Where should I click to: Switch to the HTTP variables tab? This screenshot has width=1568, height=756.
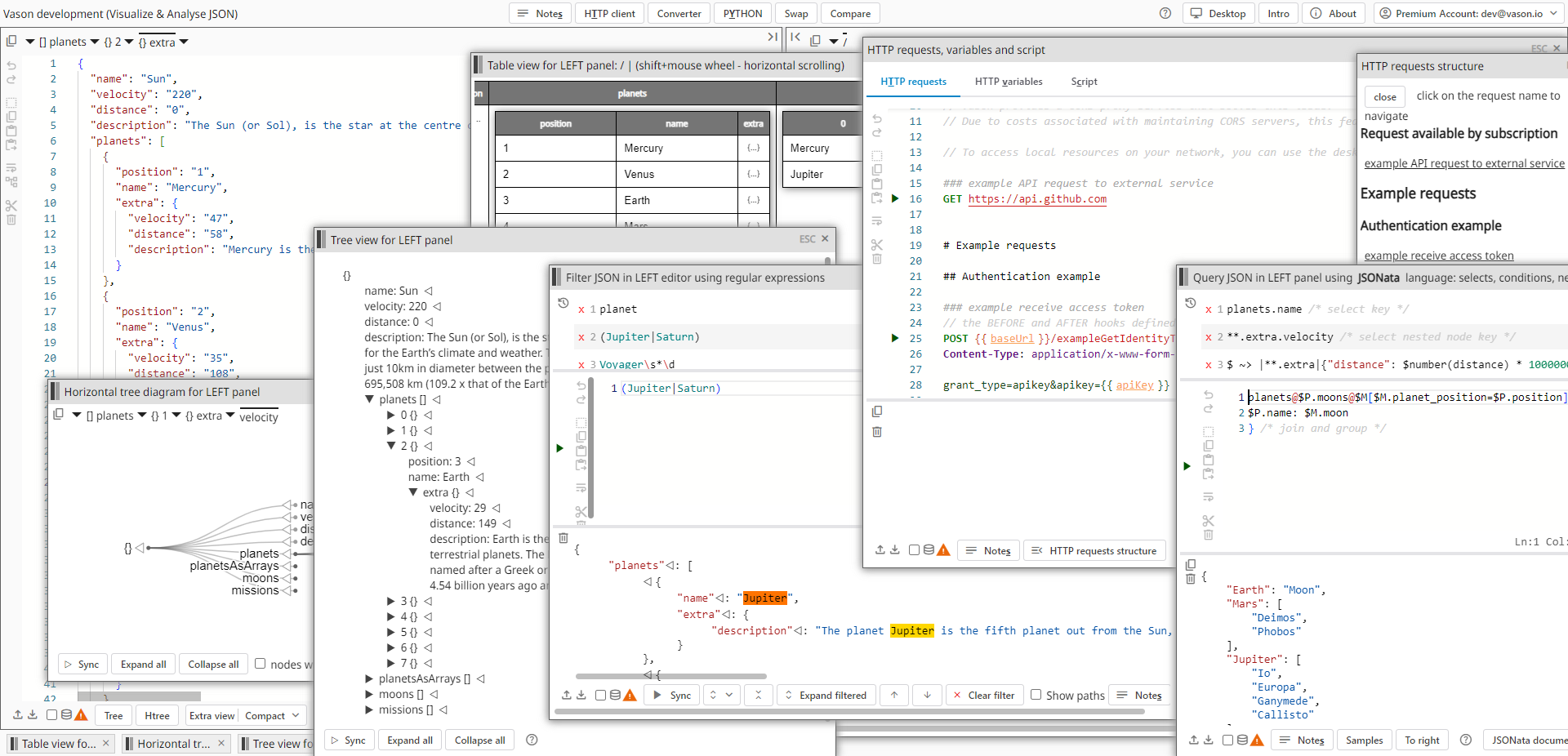point(1008,82)
